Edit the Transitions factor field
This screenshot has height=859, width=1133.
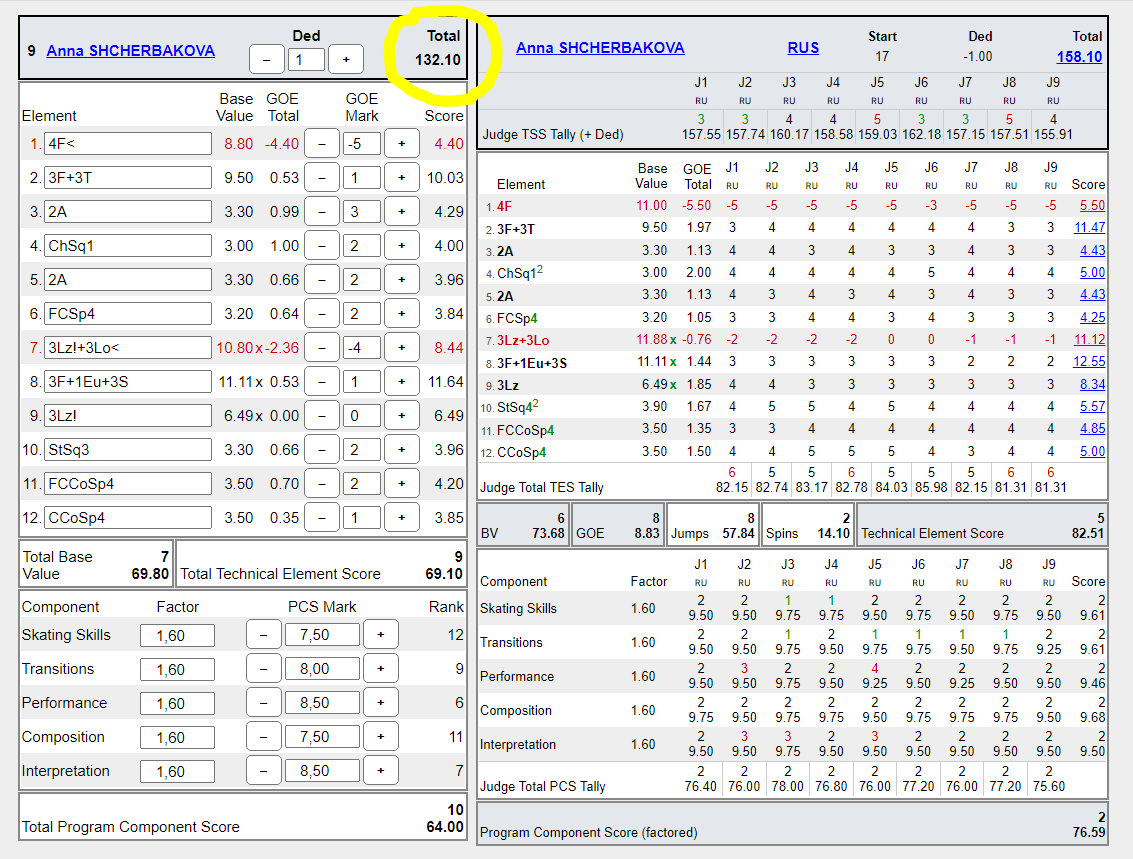[x=177, y=670]
